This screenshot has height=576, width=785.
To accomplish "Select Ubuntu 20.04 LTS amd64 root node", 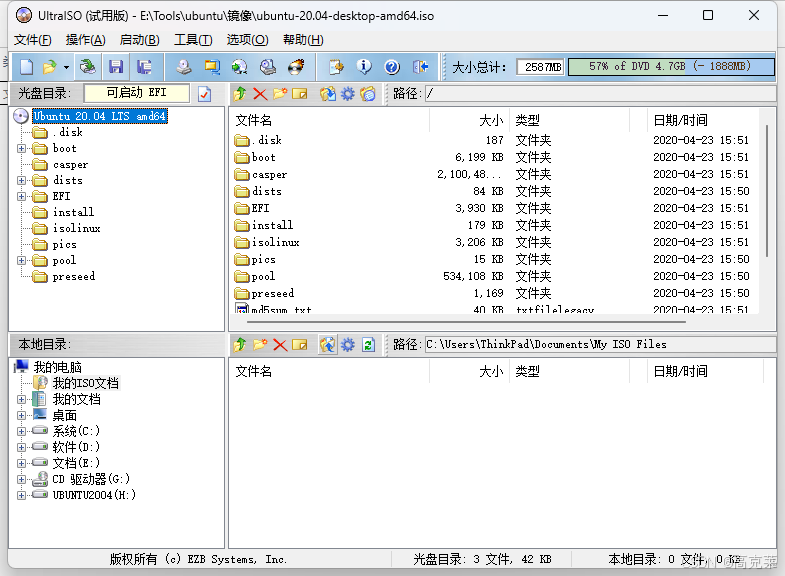I will (x=100, y=116).
